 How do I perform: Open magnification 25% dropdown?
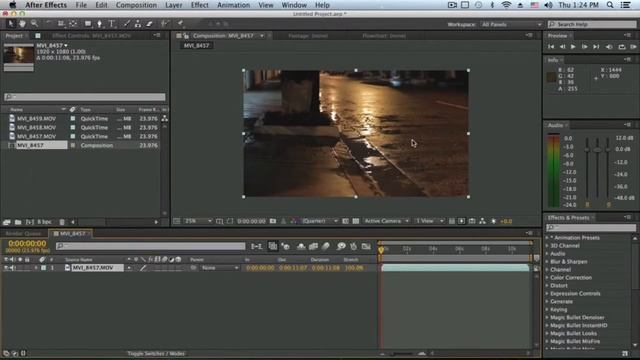point(198,221)
